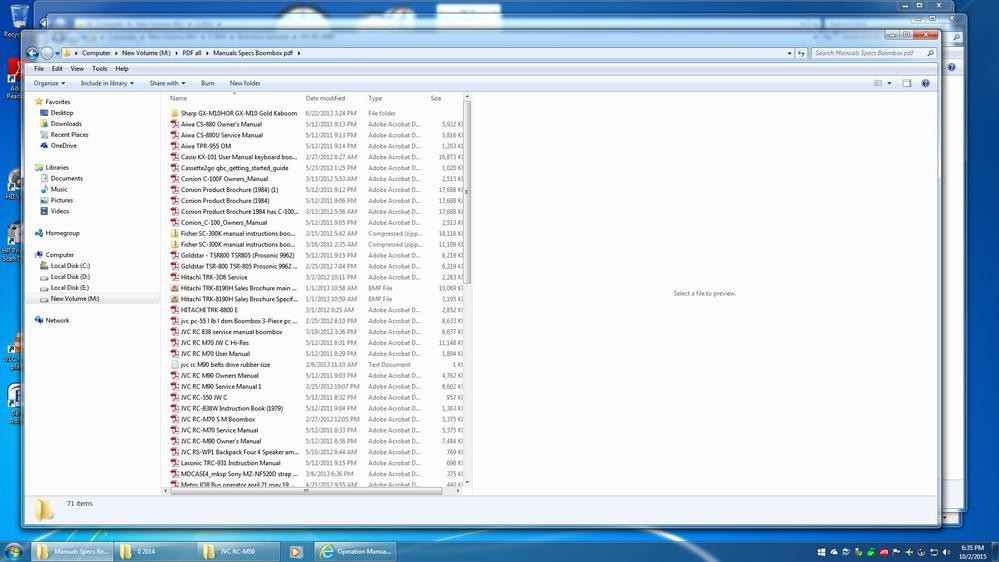Open the View menu
Screen dimensions: 999x562
[77, 69]
